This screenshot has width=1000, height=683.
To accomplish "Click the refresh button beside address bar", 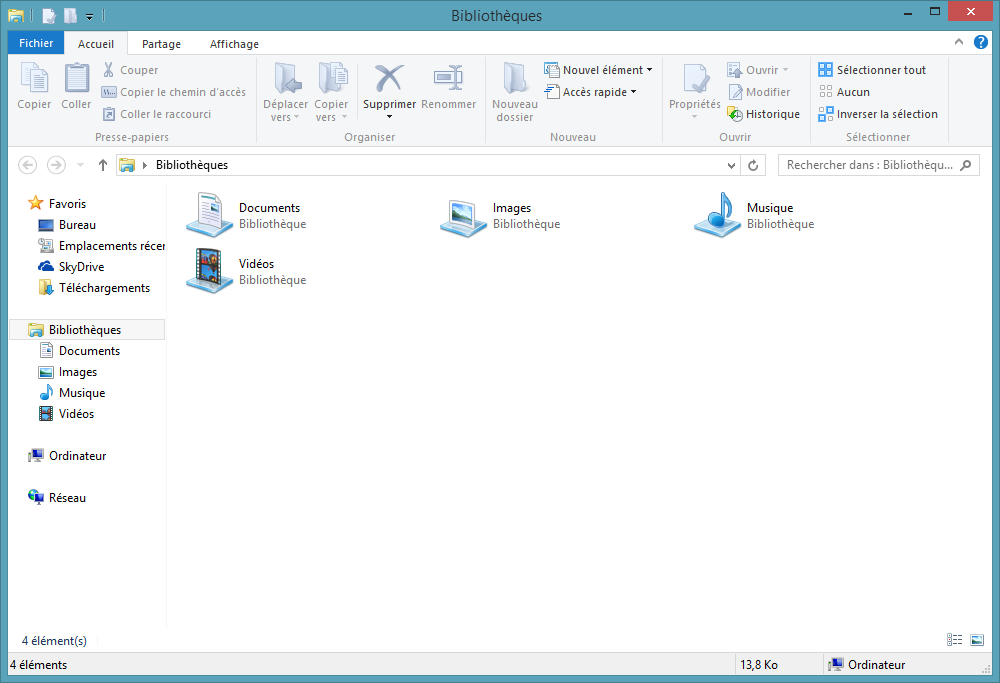I will 754,165.
